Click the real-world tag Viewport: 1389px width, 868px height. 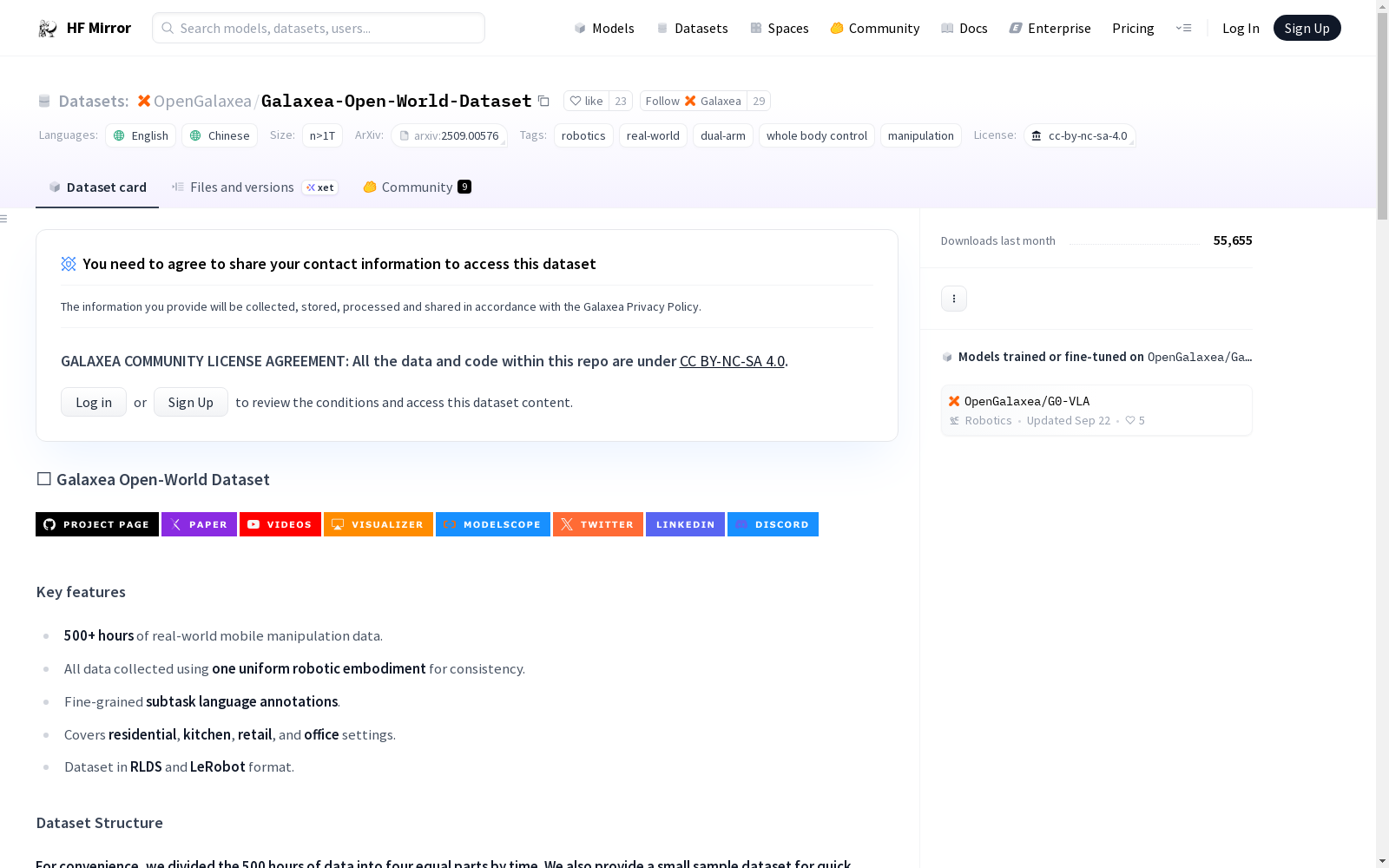(653, 135)
